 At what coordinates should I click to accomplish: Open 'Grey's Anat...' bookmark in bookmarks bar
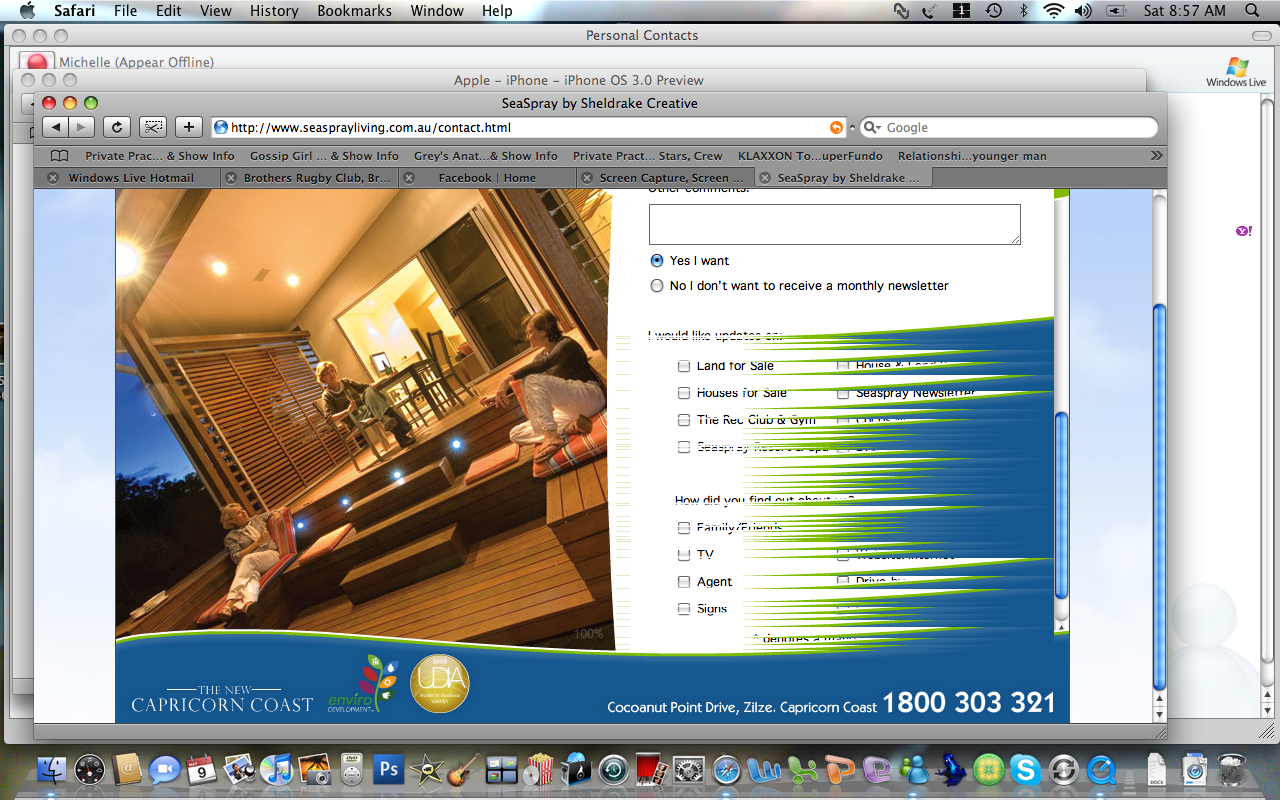pos(486,156)
